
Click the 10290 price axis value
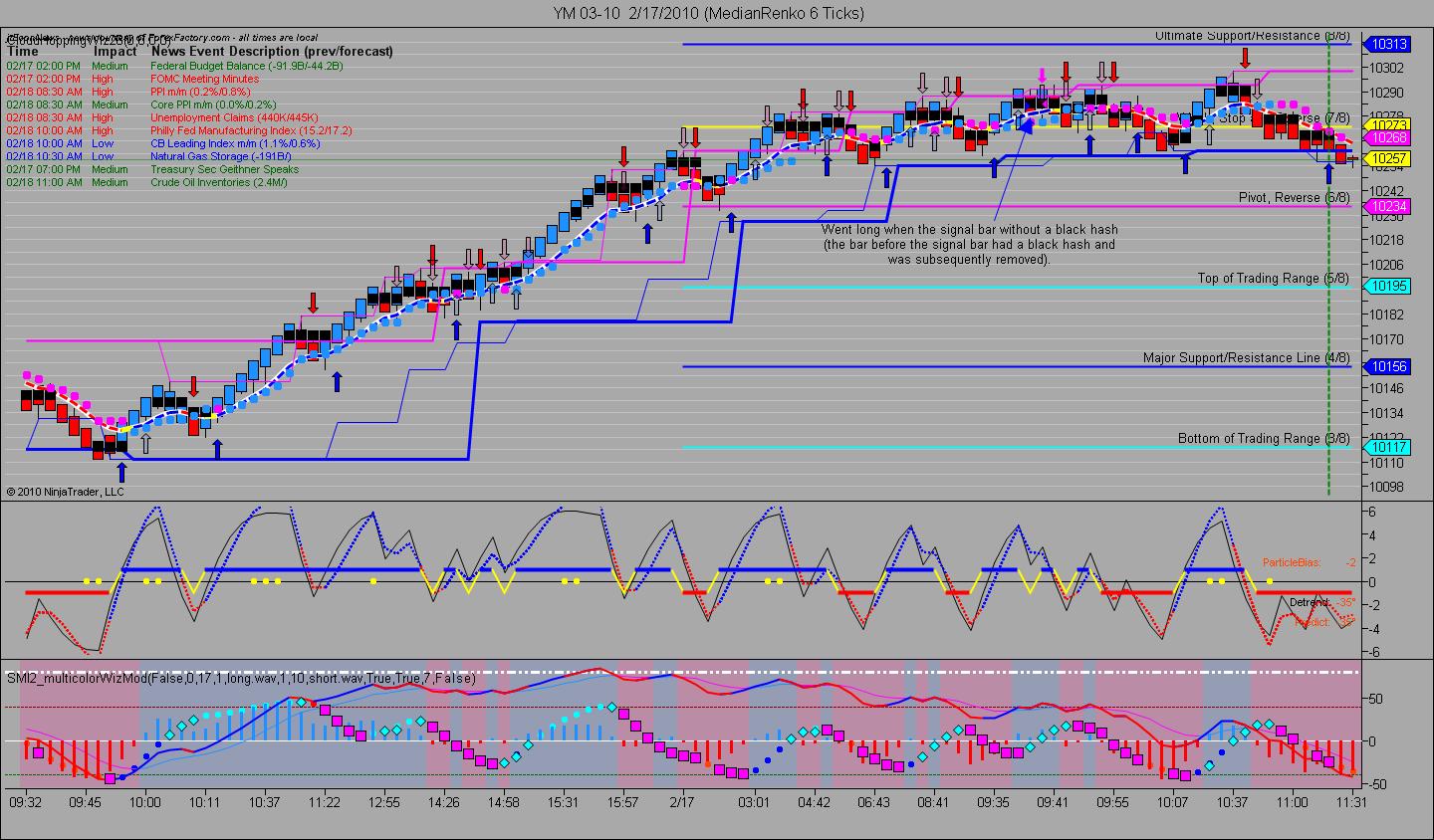coord(1387,93)
